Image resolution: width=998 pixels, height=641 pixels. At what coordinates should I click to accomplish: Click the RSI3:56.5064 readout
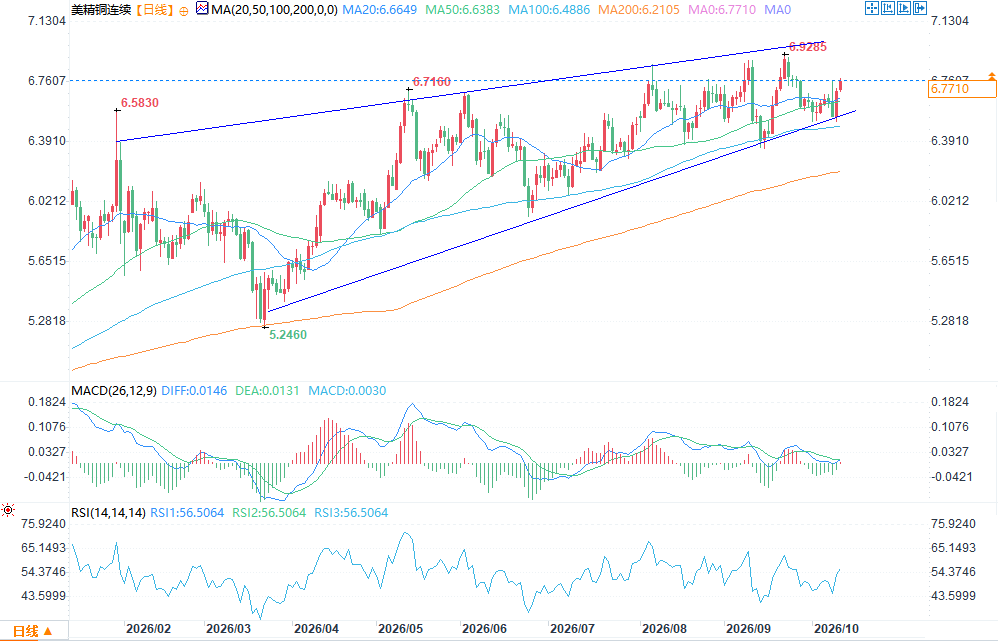pyautogui.click(x=351, y=513)
